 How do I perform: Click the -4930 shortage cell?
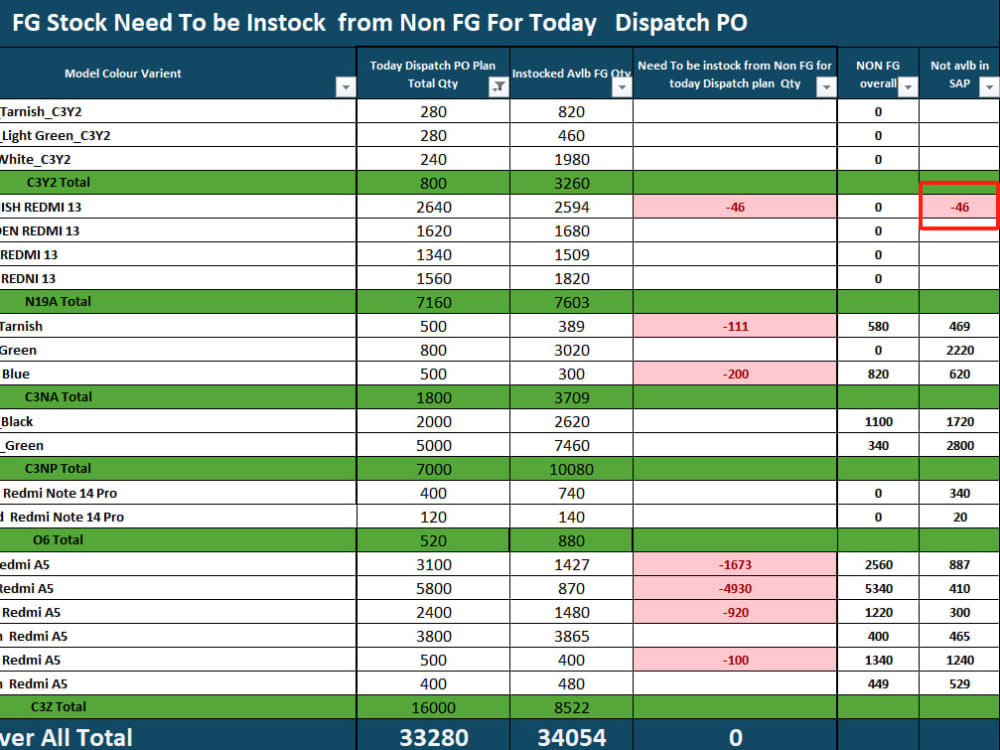click(735, 588)
